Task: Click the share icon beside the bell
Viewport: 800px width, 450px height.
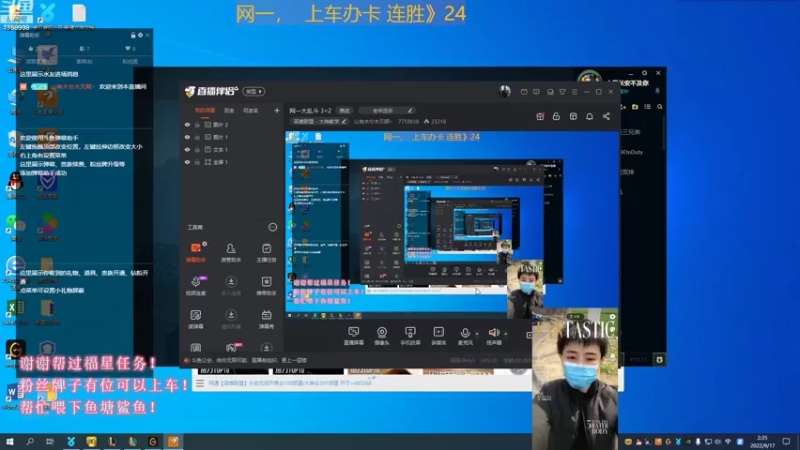Action: tap(606, 116)
